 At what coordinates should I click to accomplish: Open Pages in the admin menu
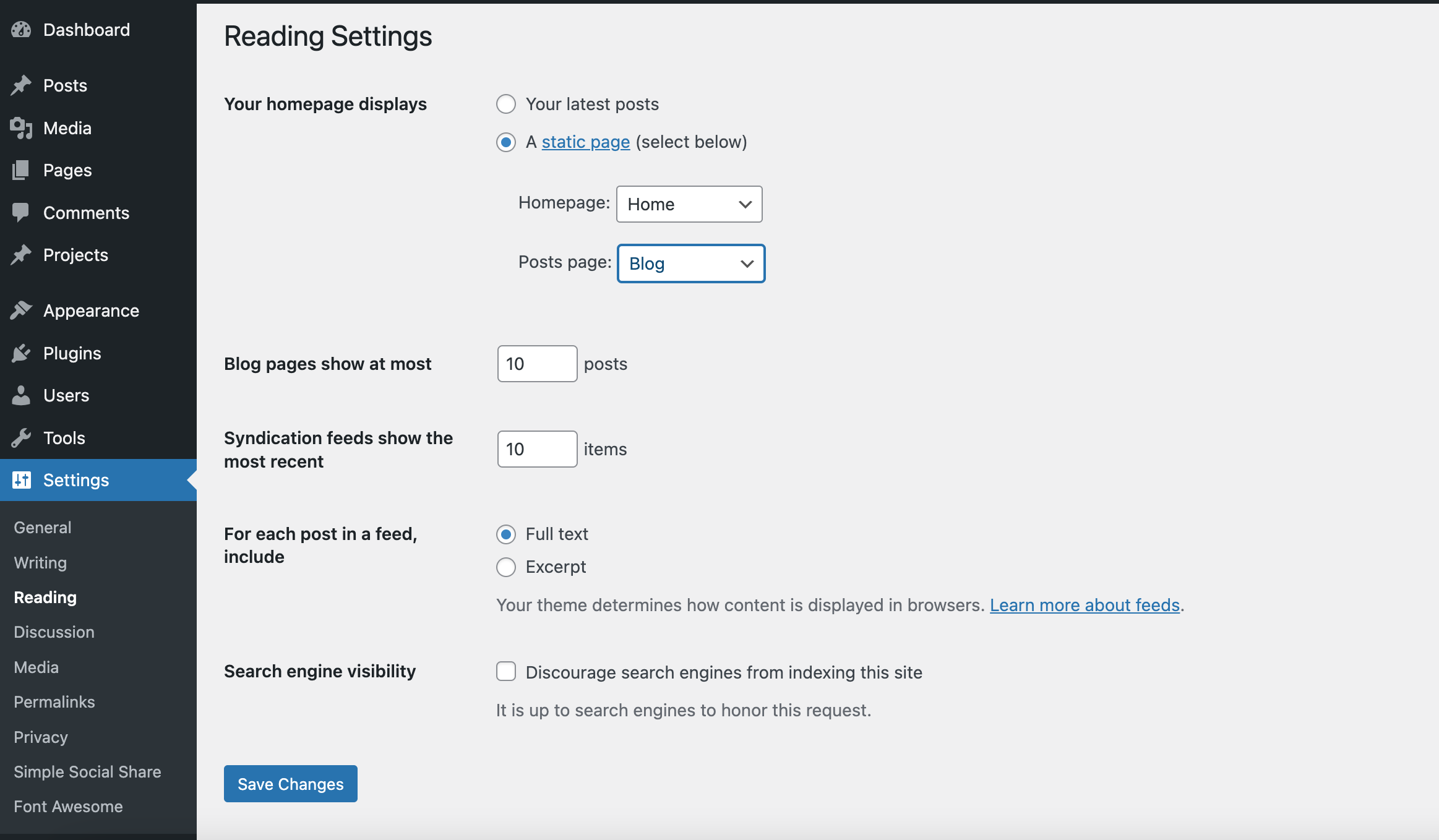pyautogui.click(x=98, y=170)
